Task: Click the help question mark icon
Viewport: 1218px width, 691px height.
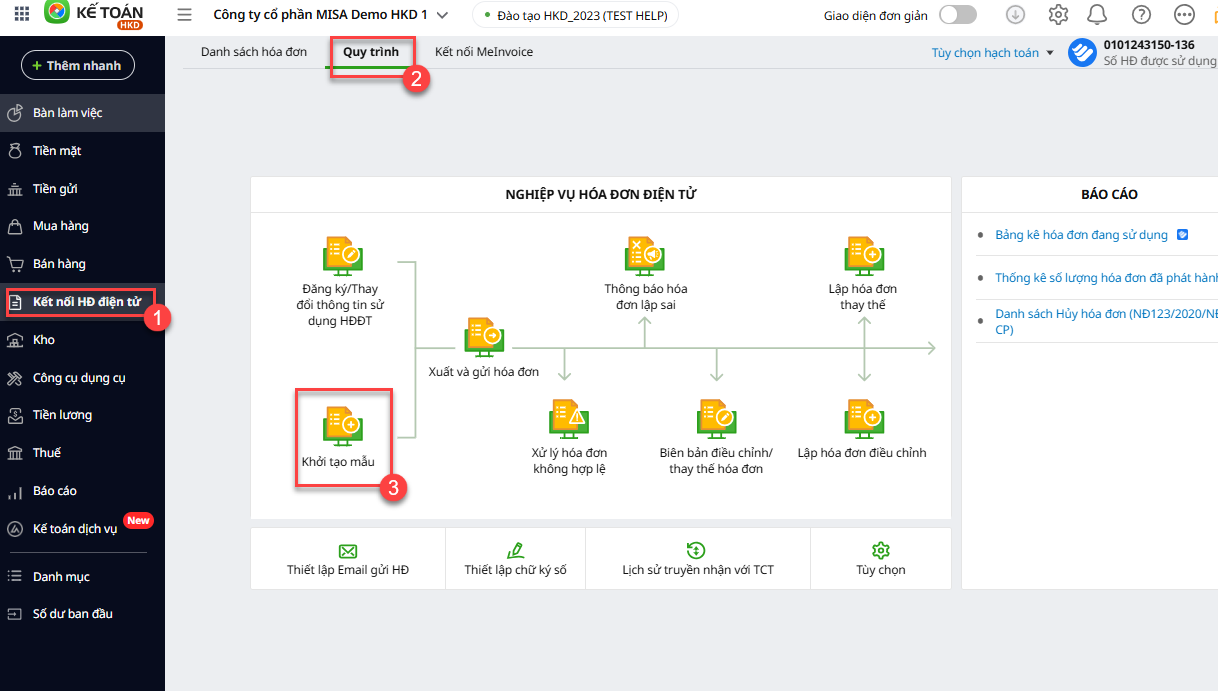Action: (1140, 15)
